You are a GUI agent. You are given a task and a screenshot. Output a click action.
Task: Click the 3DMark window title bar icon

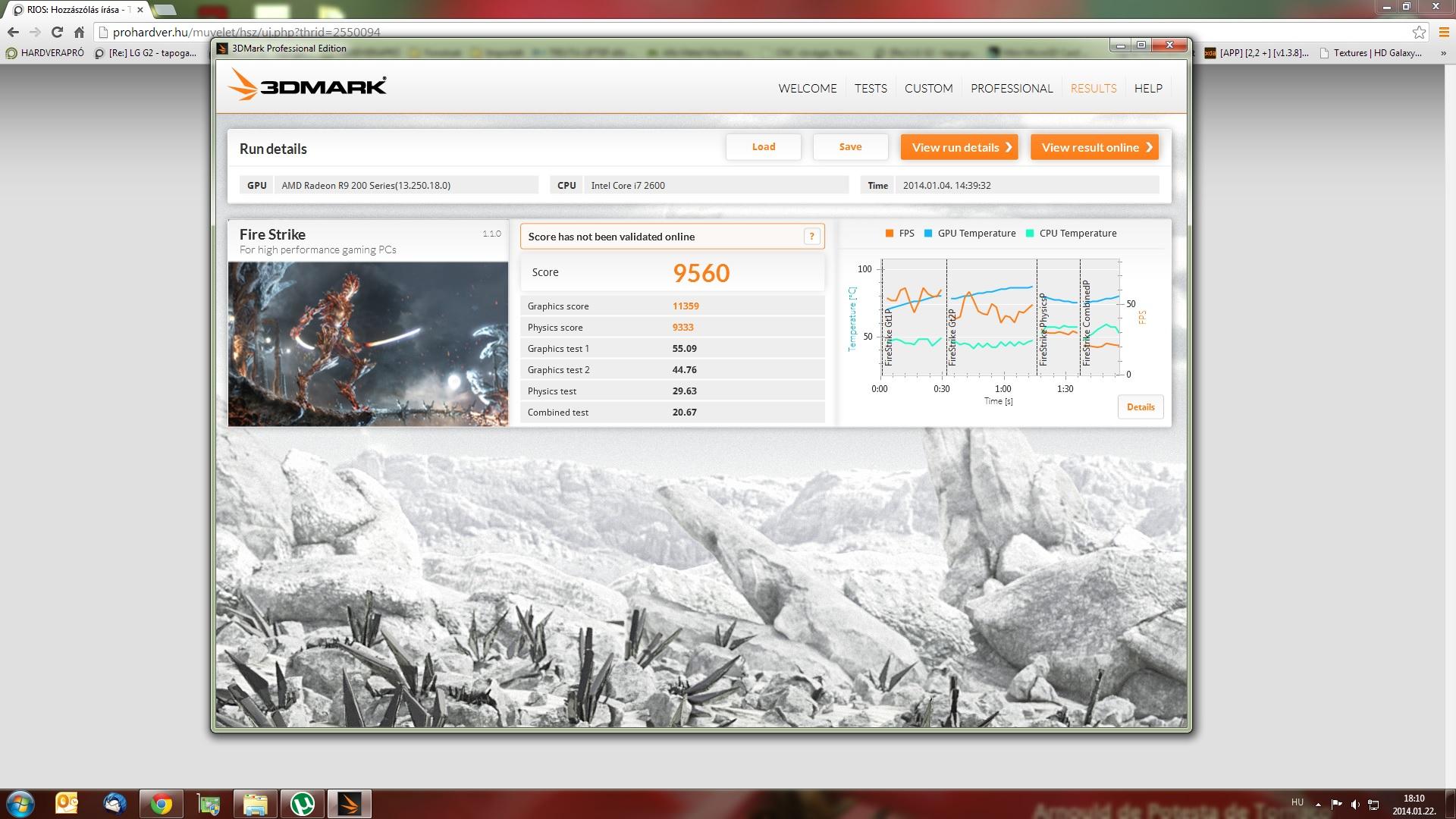coord(222,48)
